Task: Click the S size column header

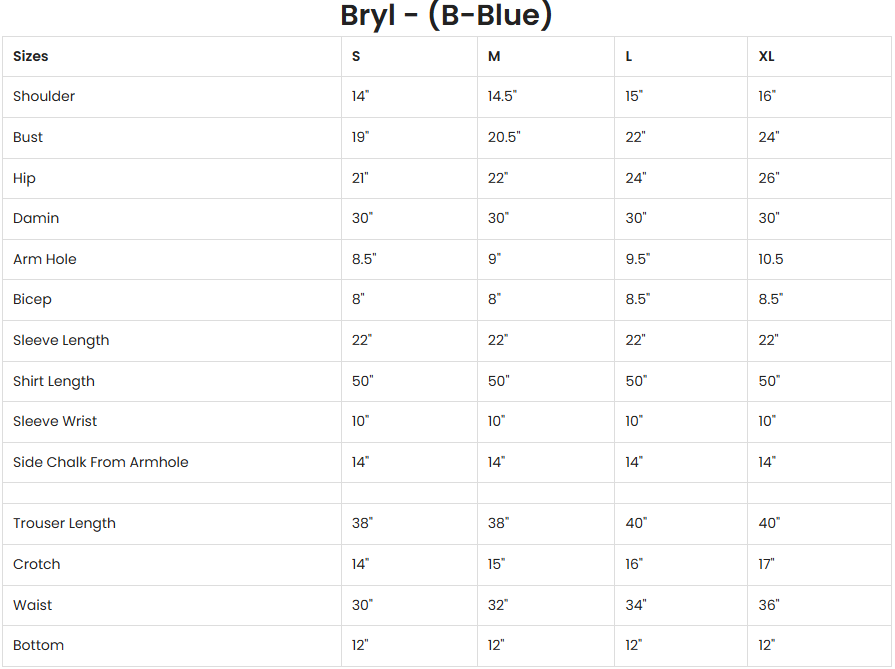Action: [356, 56]
